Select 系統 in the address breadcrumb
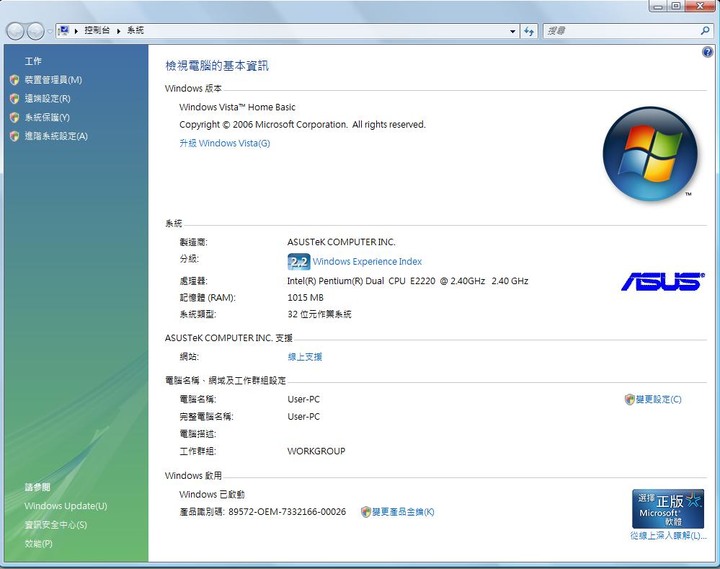Screen dimensions: 720x569 (x=135, y=30)
